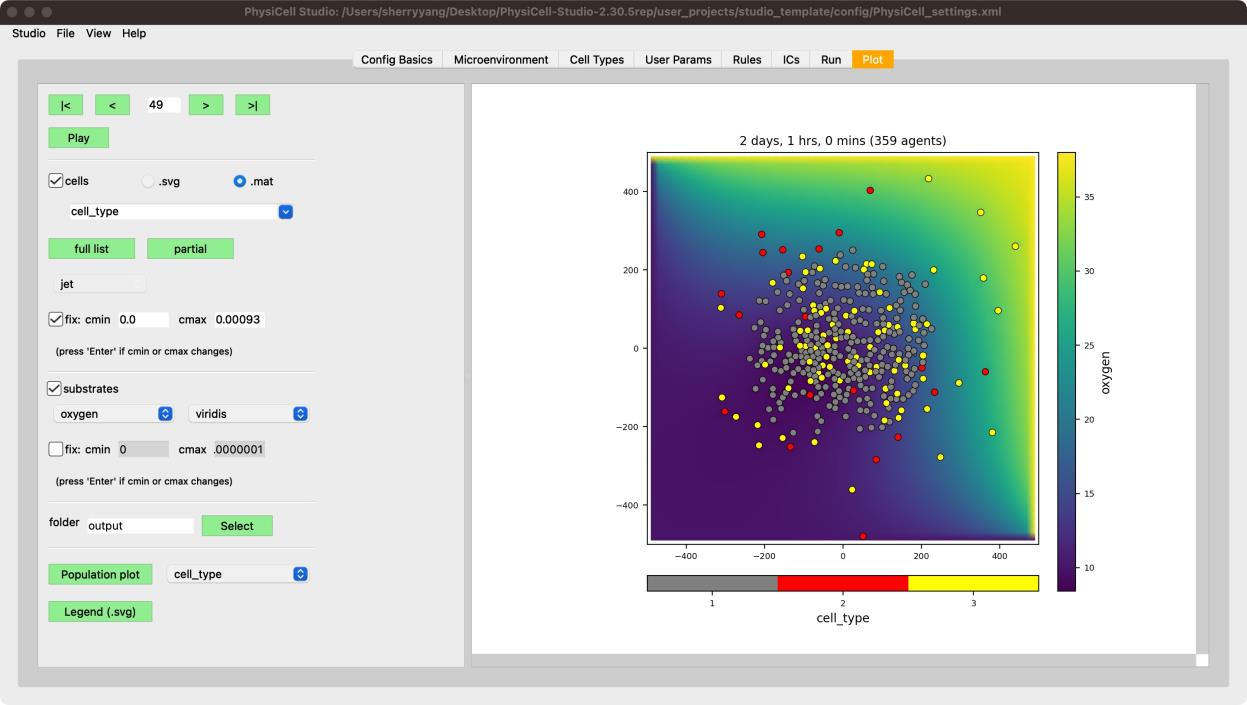Open the Cell Types tab
The width and height of the screenshot is (1247, 705).
point(596,60)
